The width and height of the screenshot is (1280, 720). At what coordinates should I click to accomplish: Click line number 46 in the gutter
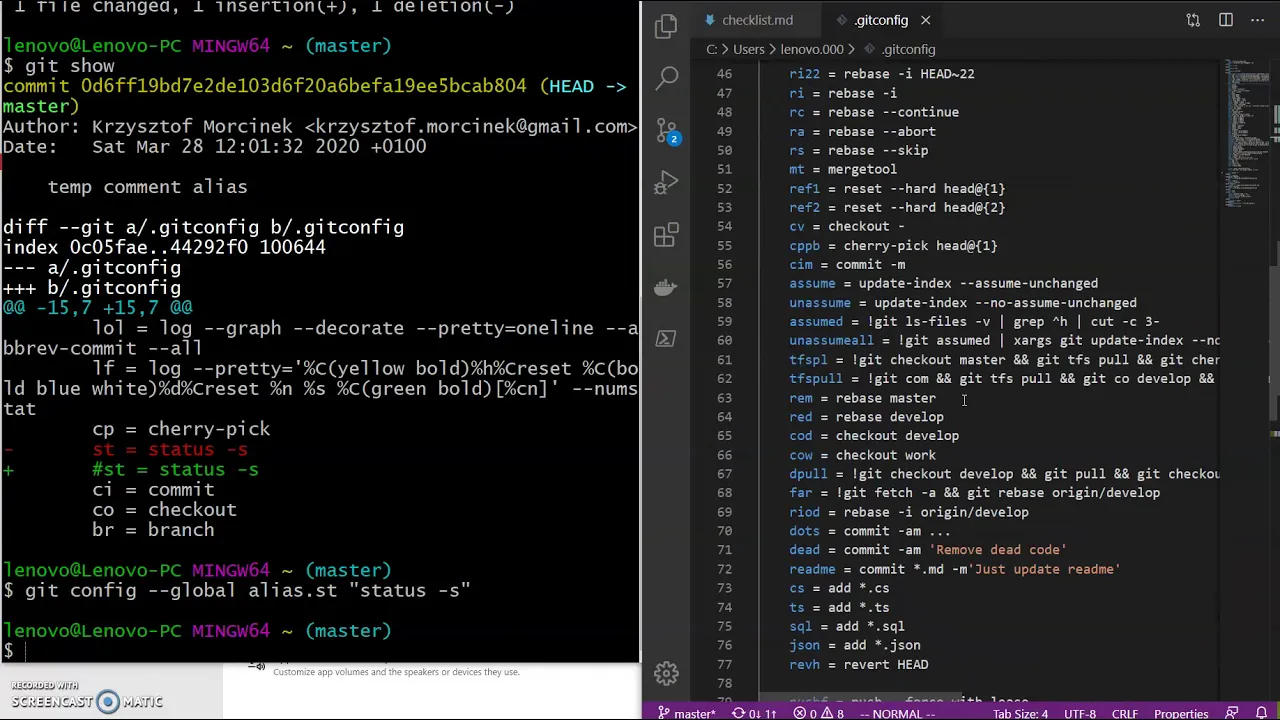[724, 74]
